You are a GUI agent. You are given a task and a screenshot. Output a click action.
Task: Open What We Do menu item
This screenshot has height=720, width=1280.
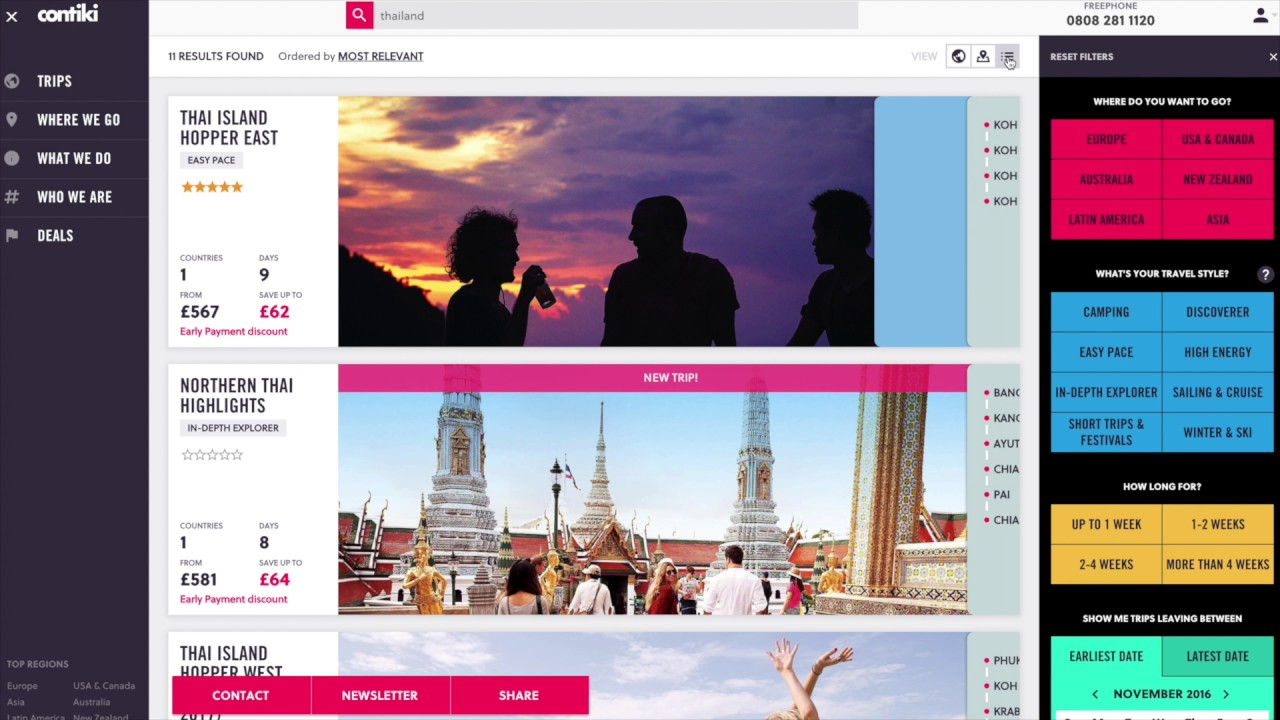pos(74,158)
